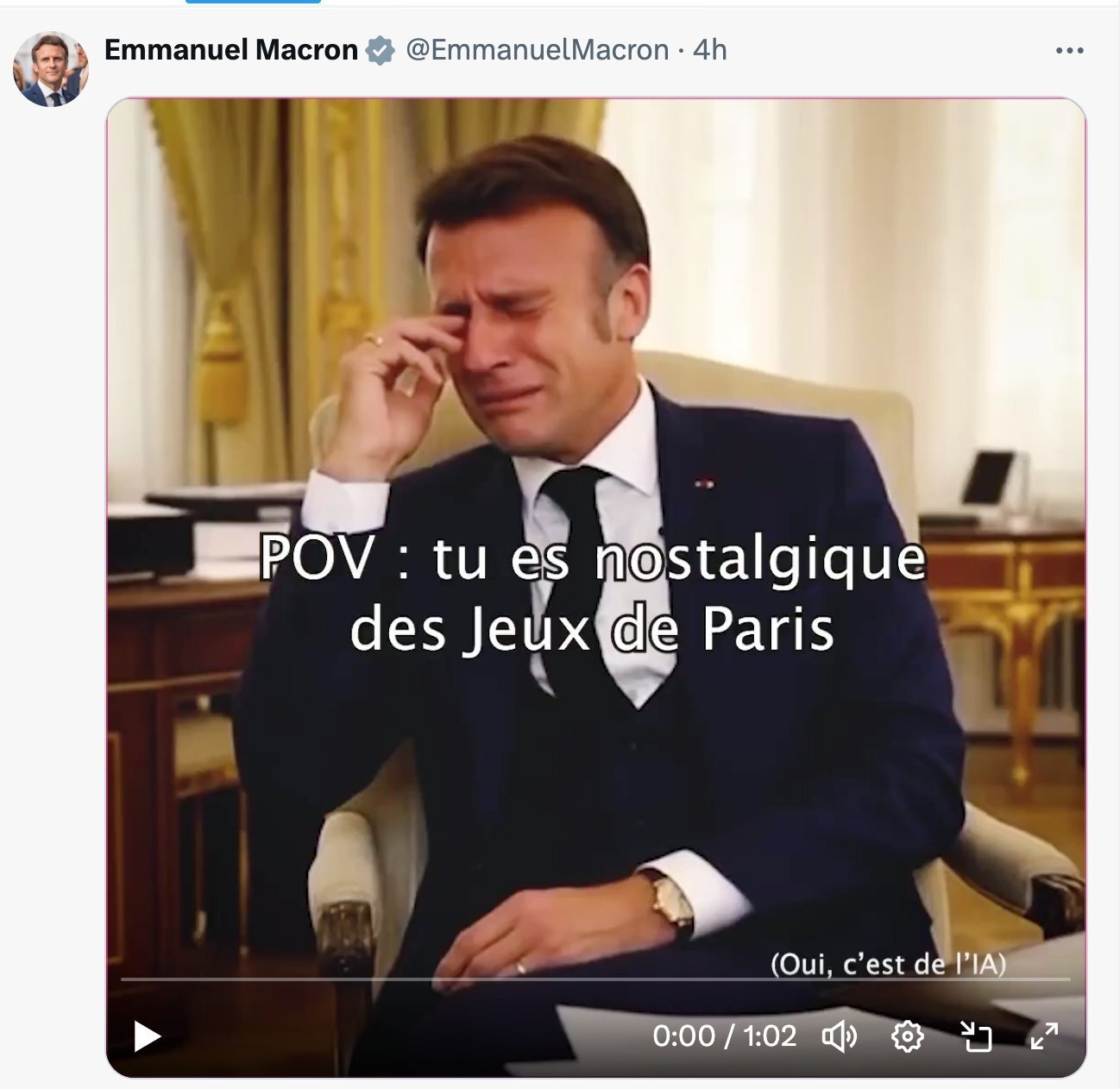The height and width of the screenshot is (1089, 1120).
Task: Jump to the start of the progress bar
Action: [x=123, y=979]
